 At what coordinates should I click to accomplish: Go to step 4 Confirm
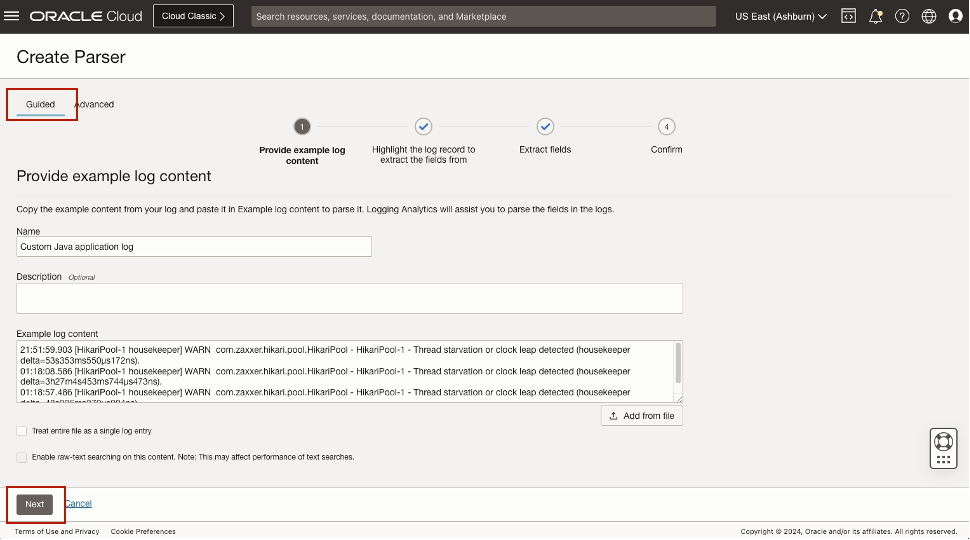666,127
